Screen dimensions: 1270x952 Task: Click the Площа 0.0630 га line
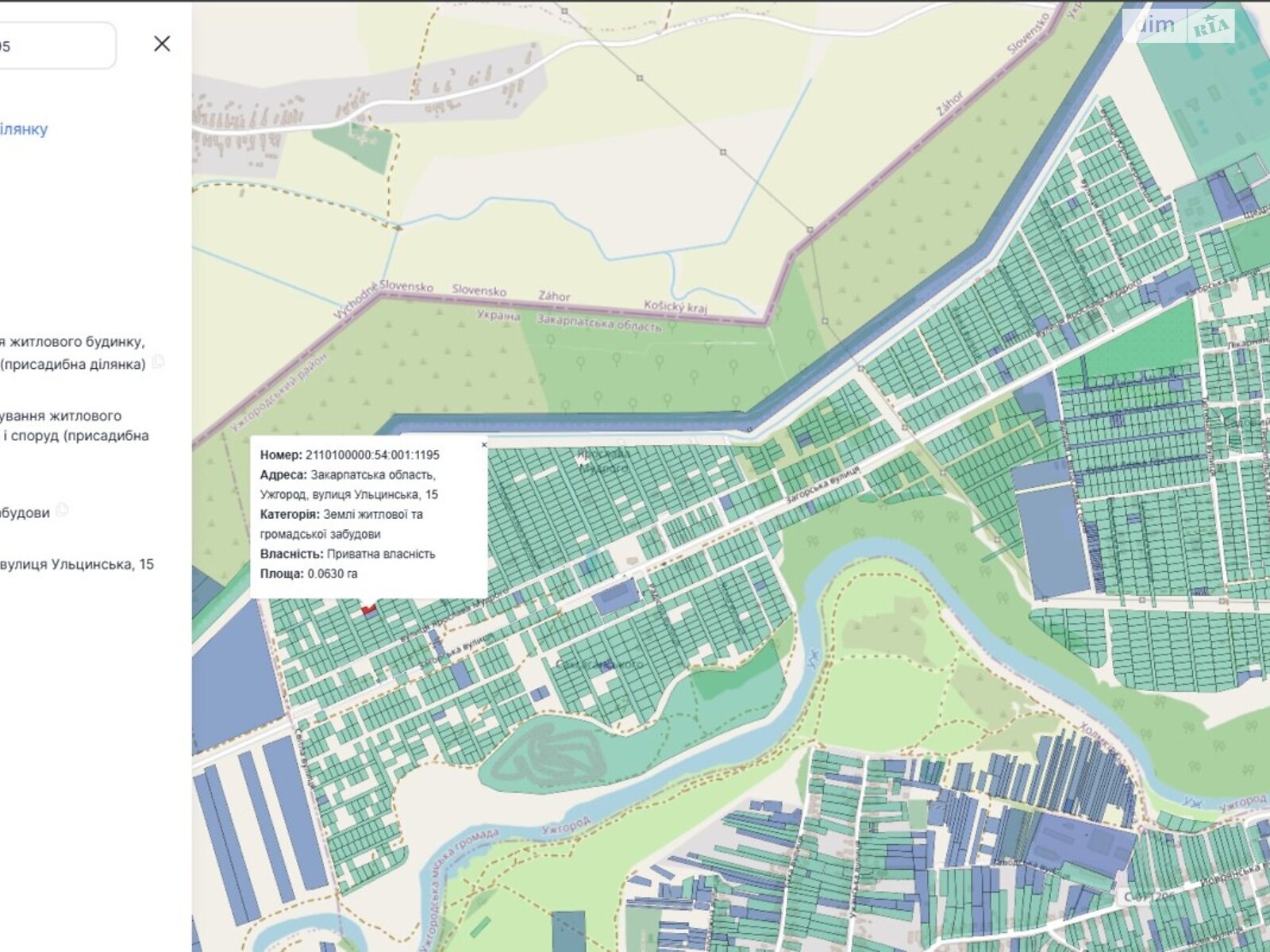pos(309,574)
